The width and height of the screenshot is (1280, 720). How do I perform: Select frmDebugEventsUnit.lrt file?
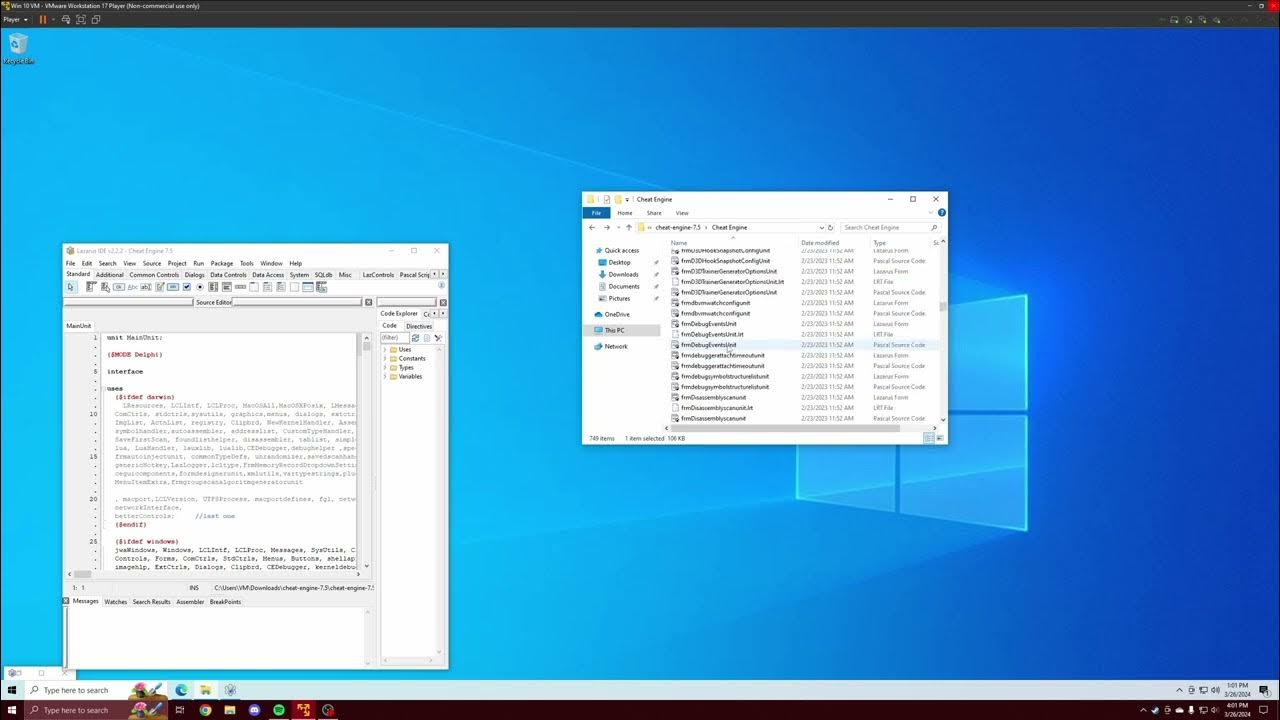711,334
